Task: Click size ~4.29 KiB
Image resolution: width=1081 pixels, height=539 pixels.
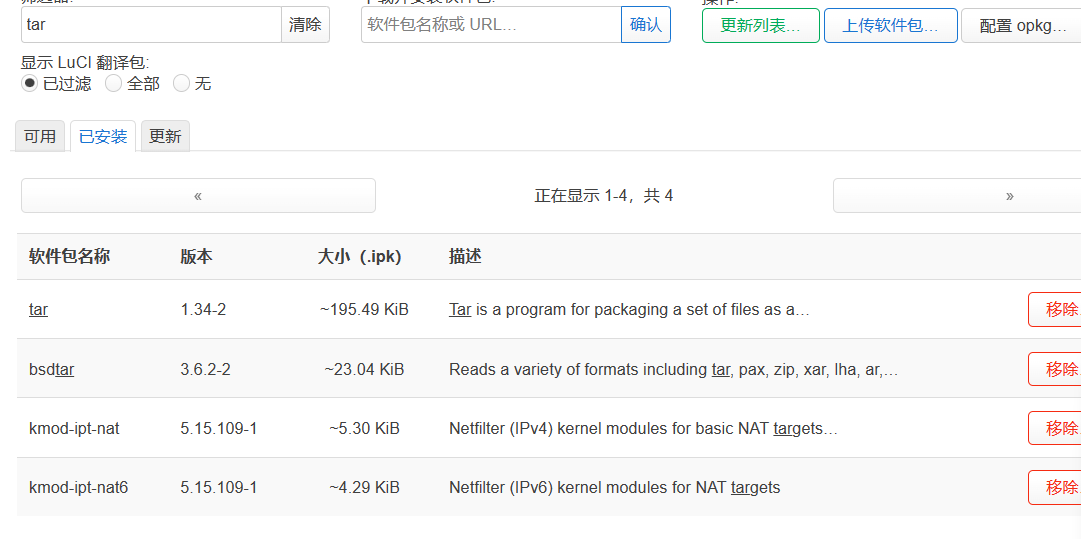Action: [x=364, y=488]
